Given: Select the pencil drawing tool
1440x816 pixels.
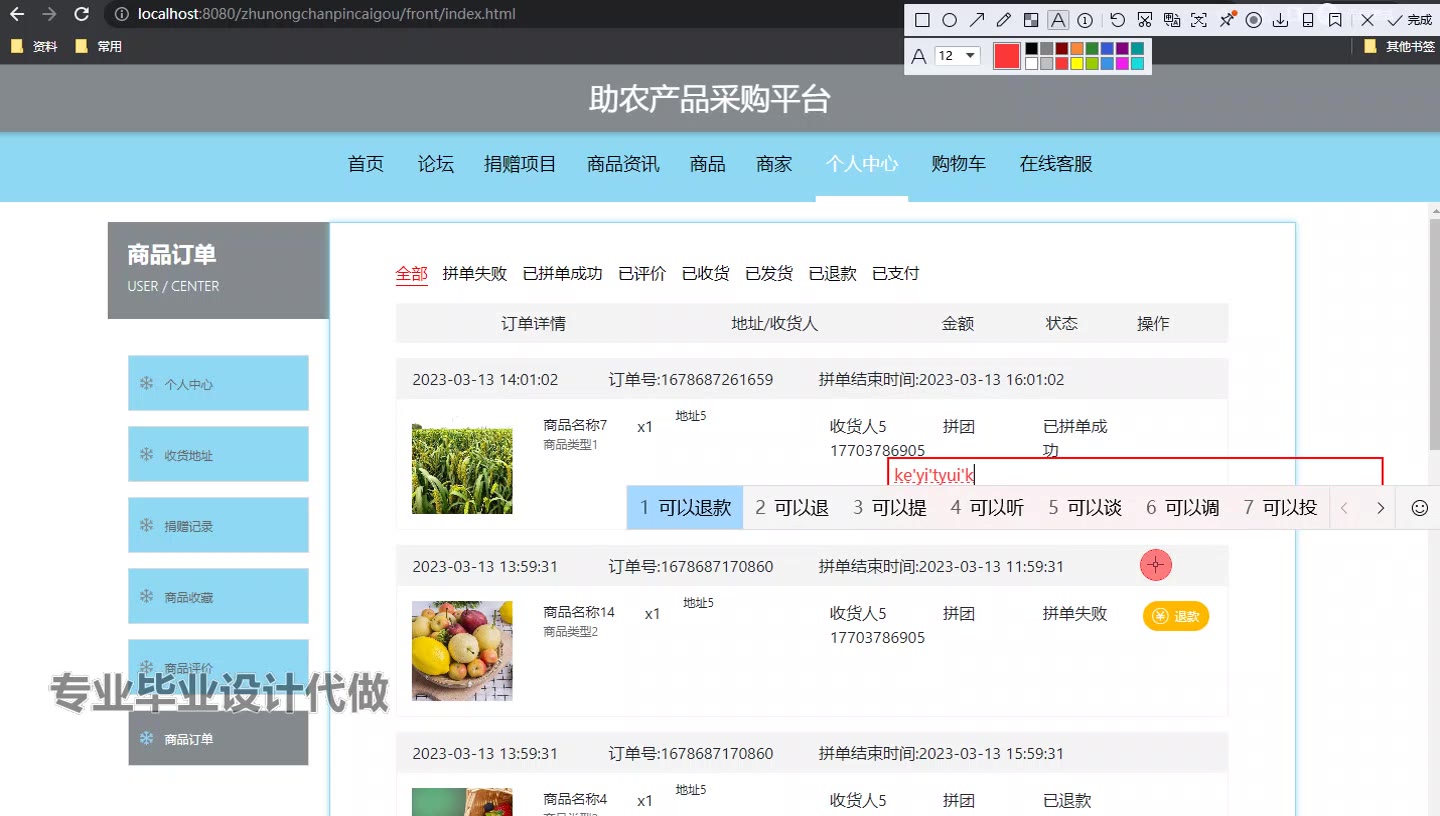Looking at the screenshot, I should click(1004, 20).
